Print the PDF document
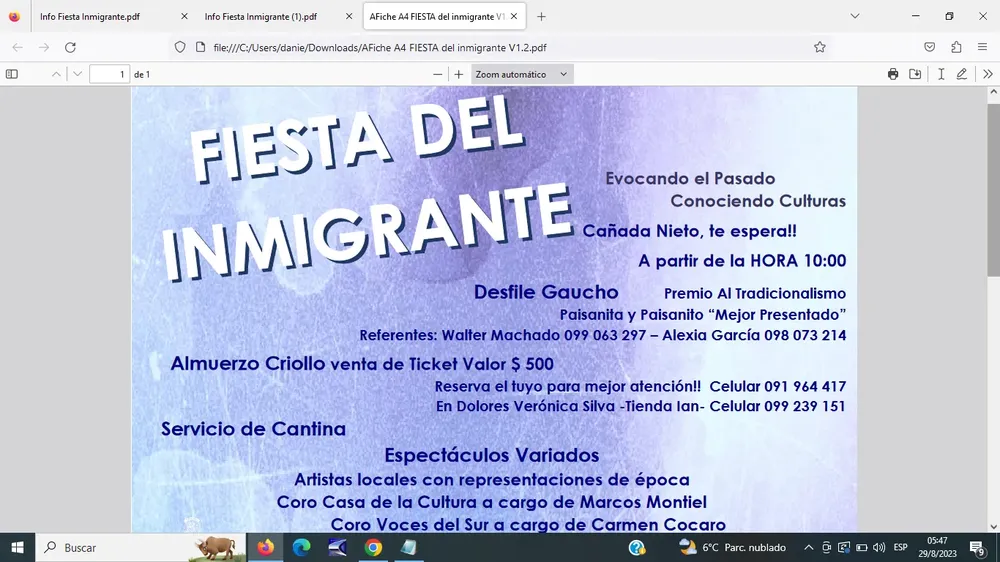Image resolution: width=1000 pixels, height=562 pixels. tap(893, 74)
